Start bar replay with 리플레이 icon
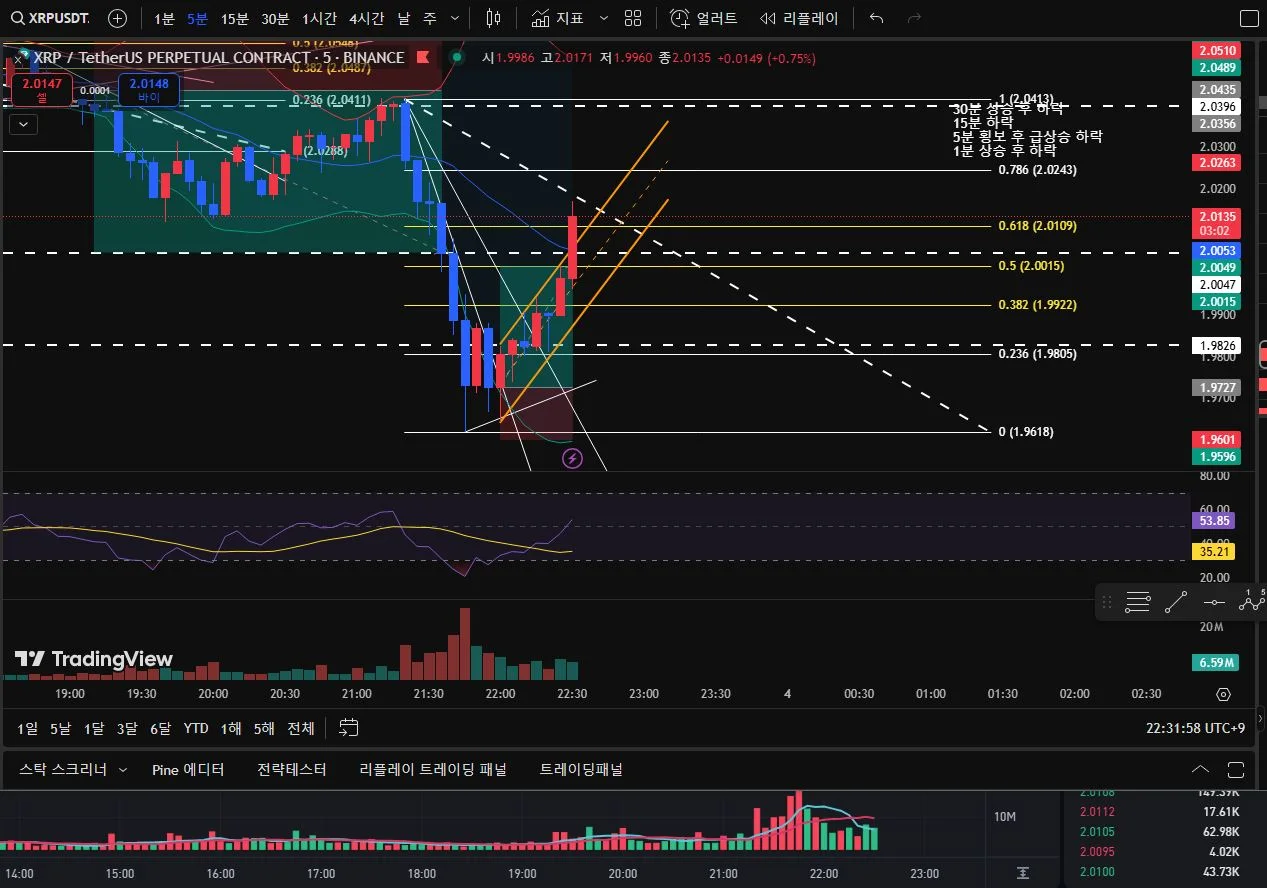The width and height of the screenshot is (1267, 888). (799, 18)
